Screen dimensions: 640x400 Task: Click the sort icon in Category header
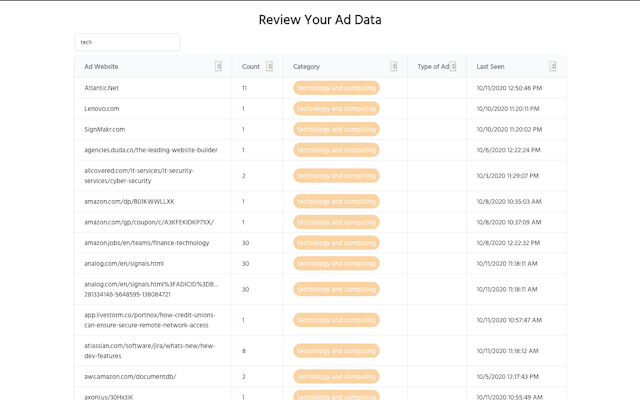click(393, 67)
